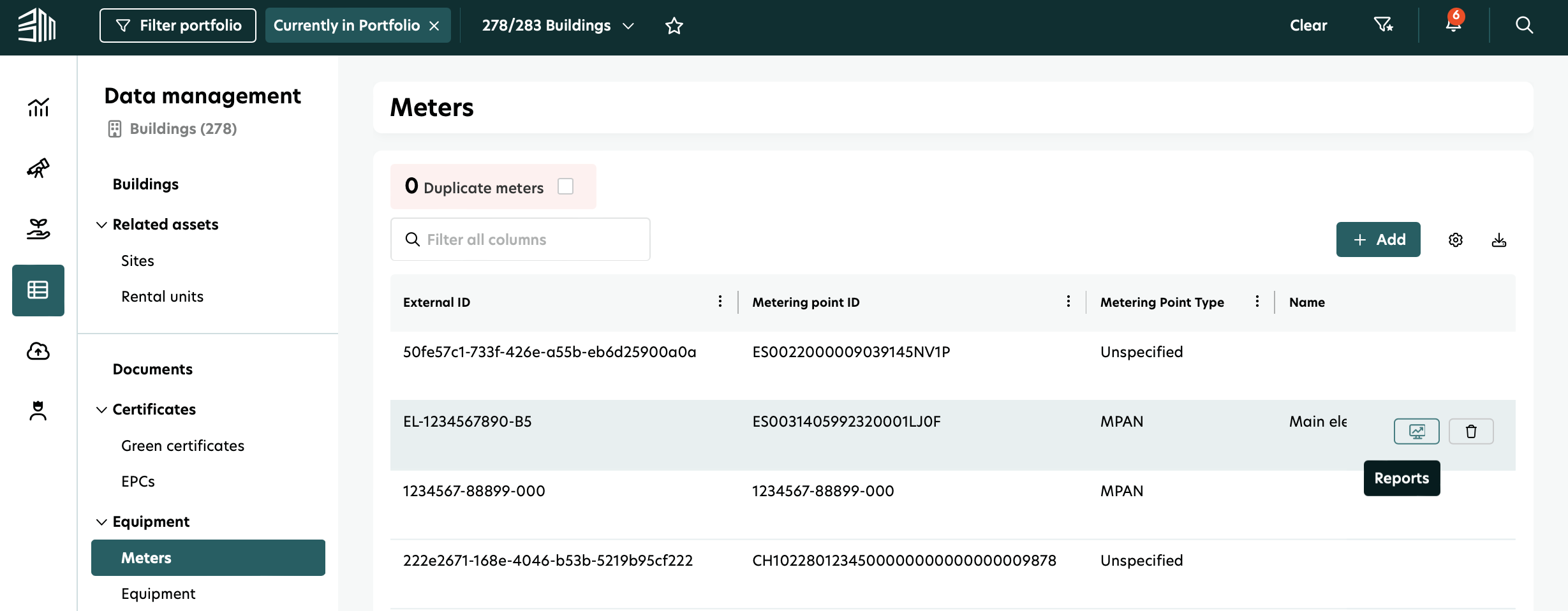Select External ID EL-1234567890-B5
The image size is (1568, 611).
pos(467,422)
